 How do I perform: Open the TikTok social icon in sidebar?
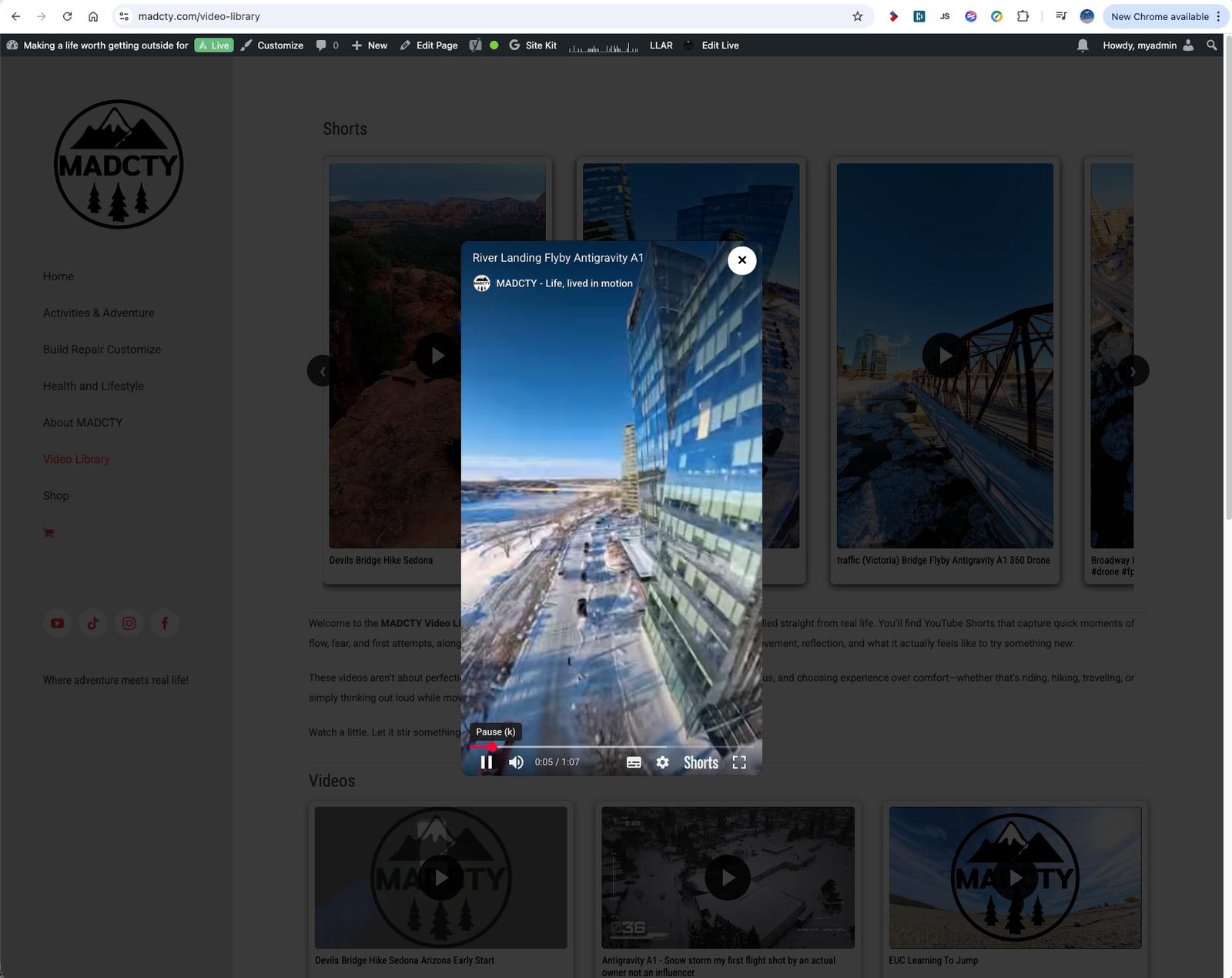point(93,623)
